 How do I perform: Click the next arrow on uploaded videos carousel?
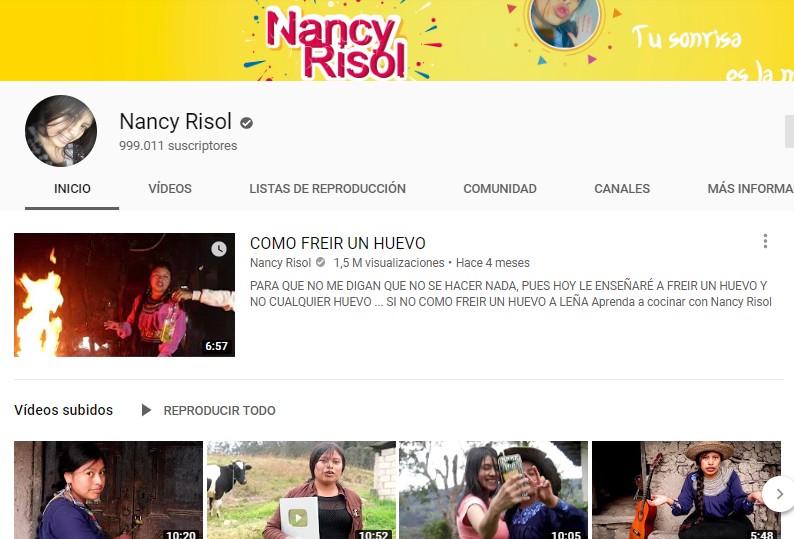pos(779,494)
